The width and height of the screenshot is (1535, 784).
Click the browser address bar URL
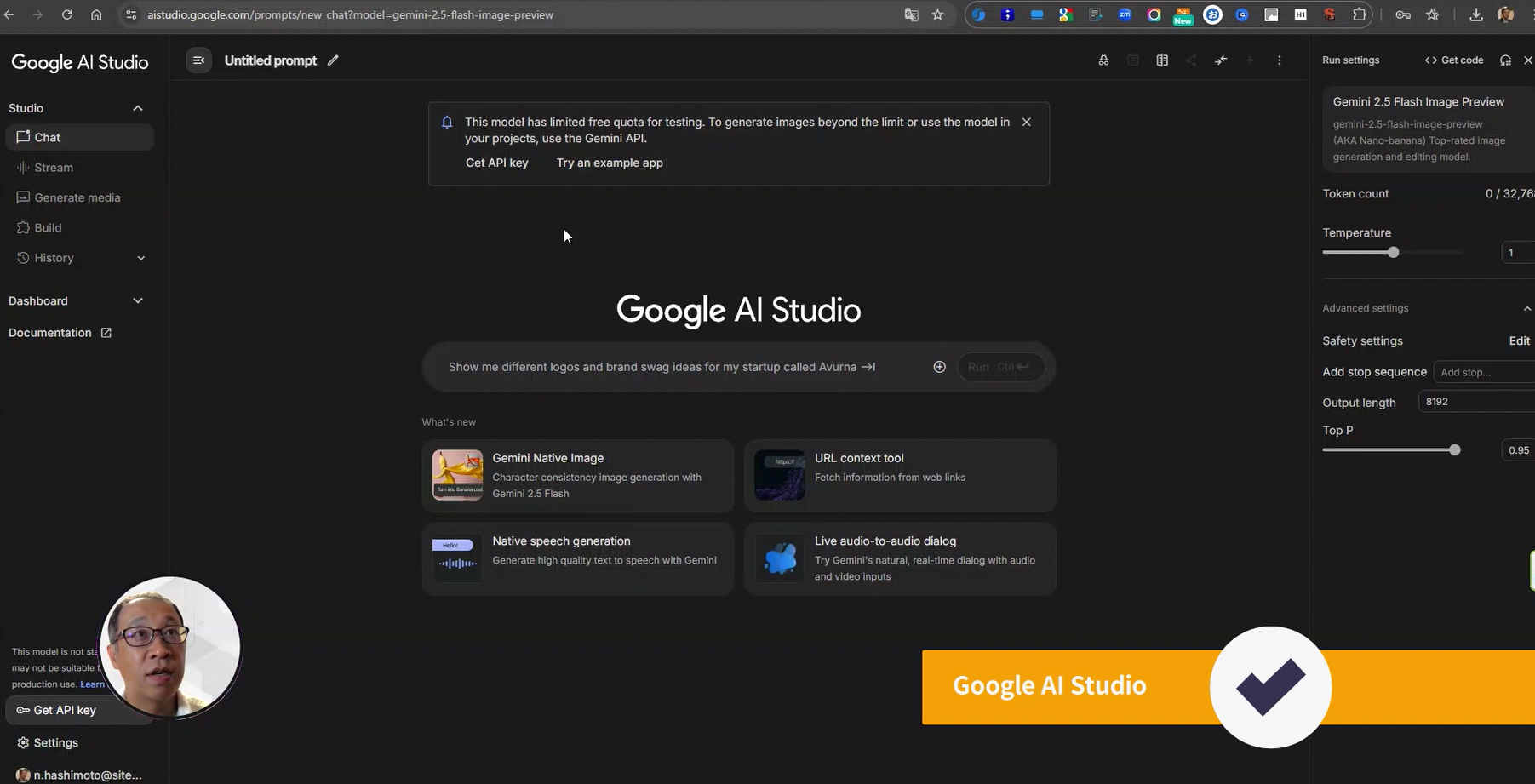pos(350,14)
